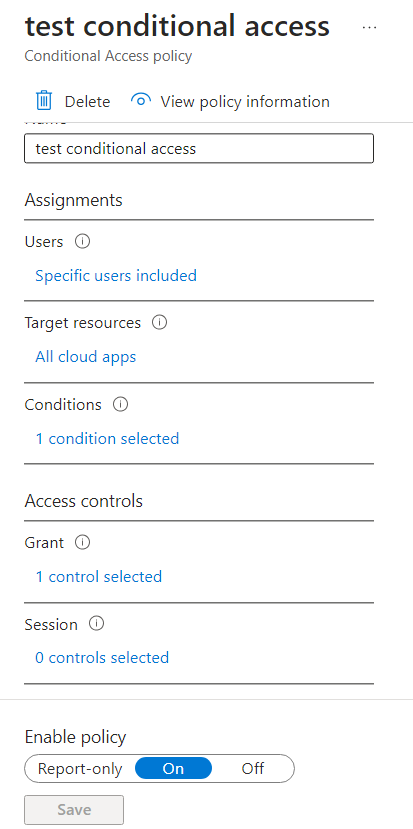Click the info icon beside Session
The height and width of the screenshot is (829, 413).
tap(96, 624)
